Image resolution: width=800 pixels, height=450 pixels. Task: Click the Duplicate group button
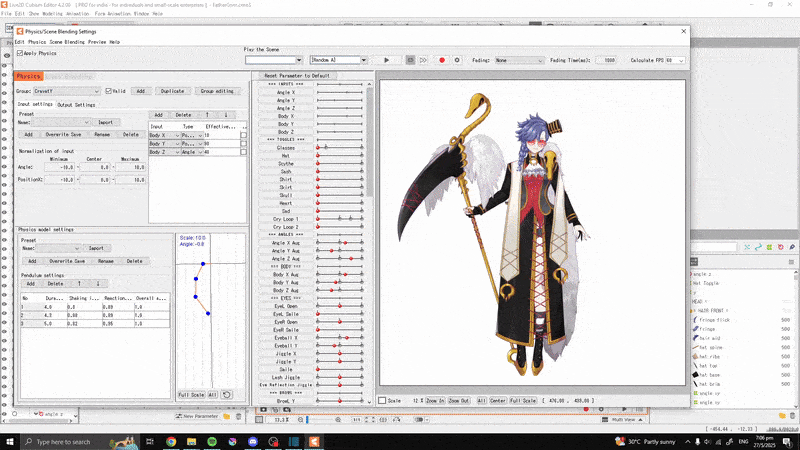coord(172,91)
